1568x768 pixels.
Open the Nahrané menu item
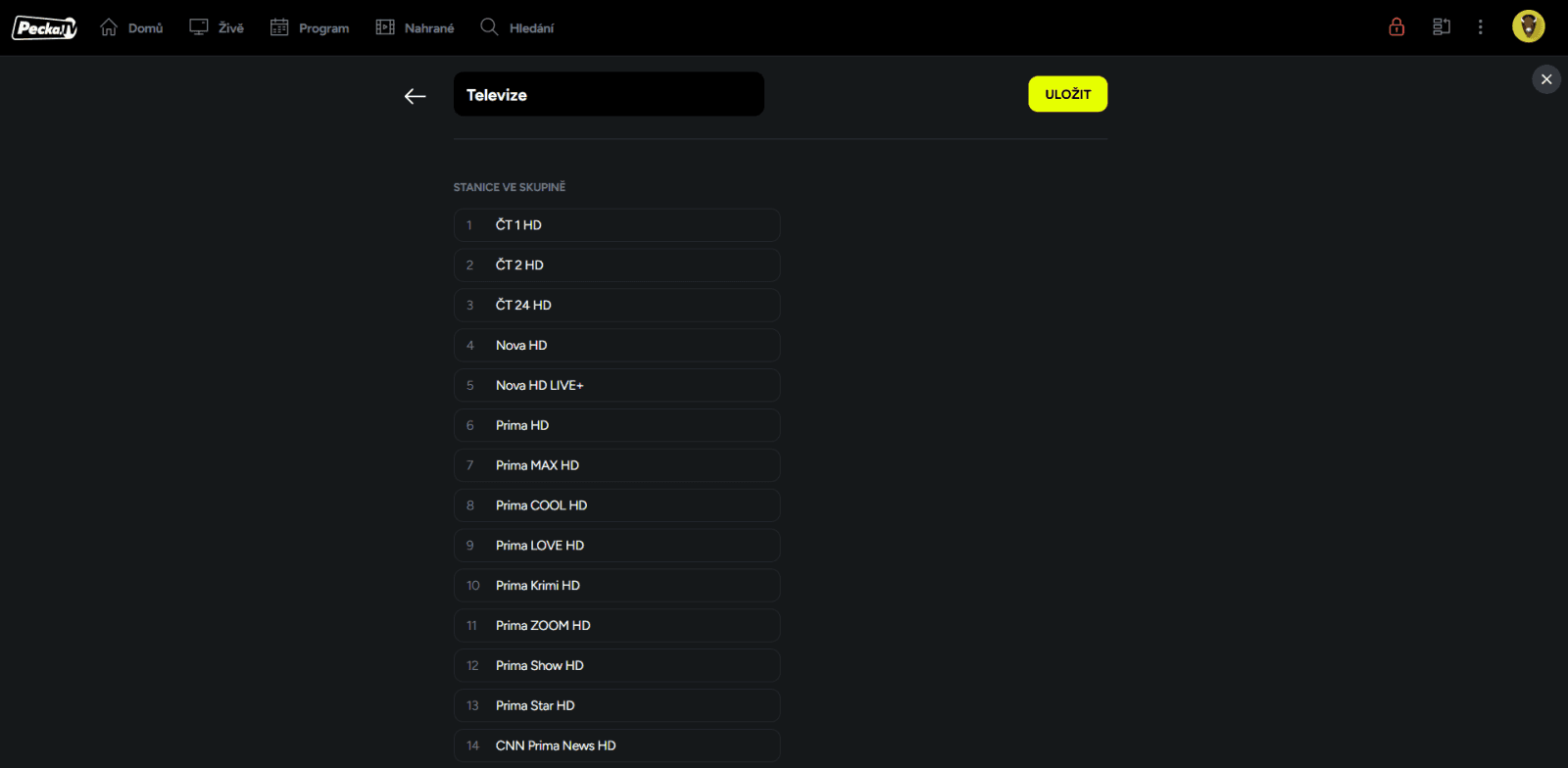pos(416,27)
